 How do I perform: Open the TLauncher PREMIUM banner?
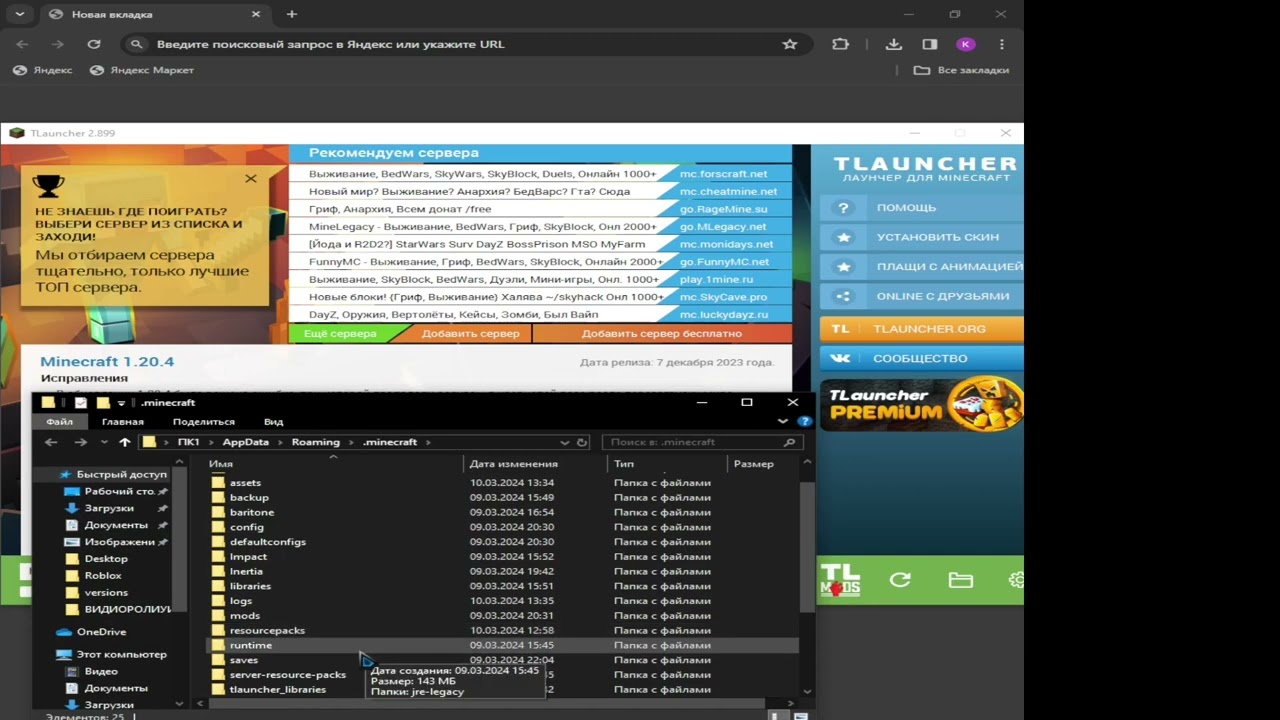coord(921,403)
